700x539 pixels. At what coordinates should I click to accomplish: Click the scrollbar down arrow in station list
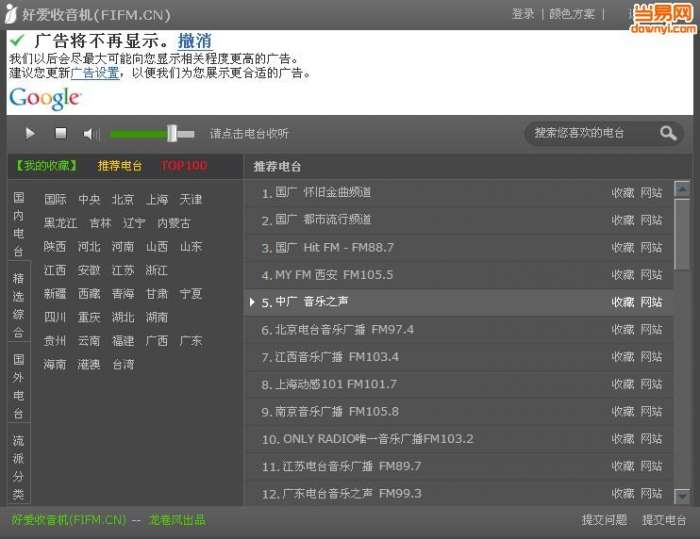tap(682, 496)
